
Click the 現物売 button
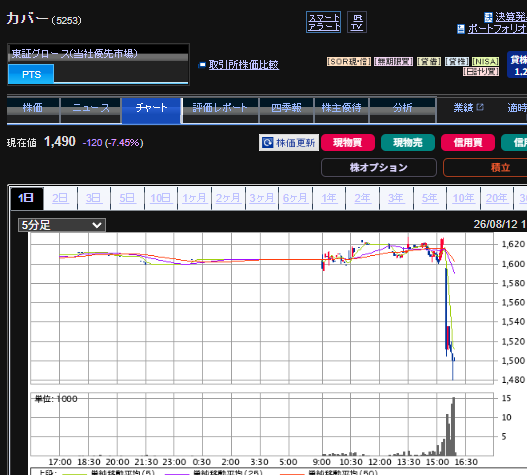point(408,143)
